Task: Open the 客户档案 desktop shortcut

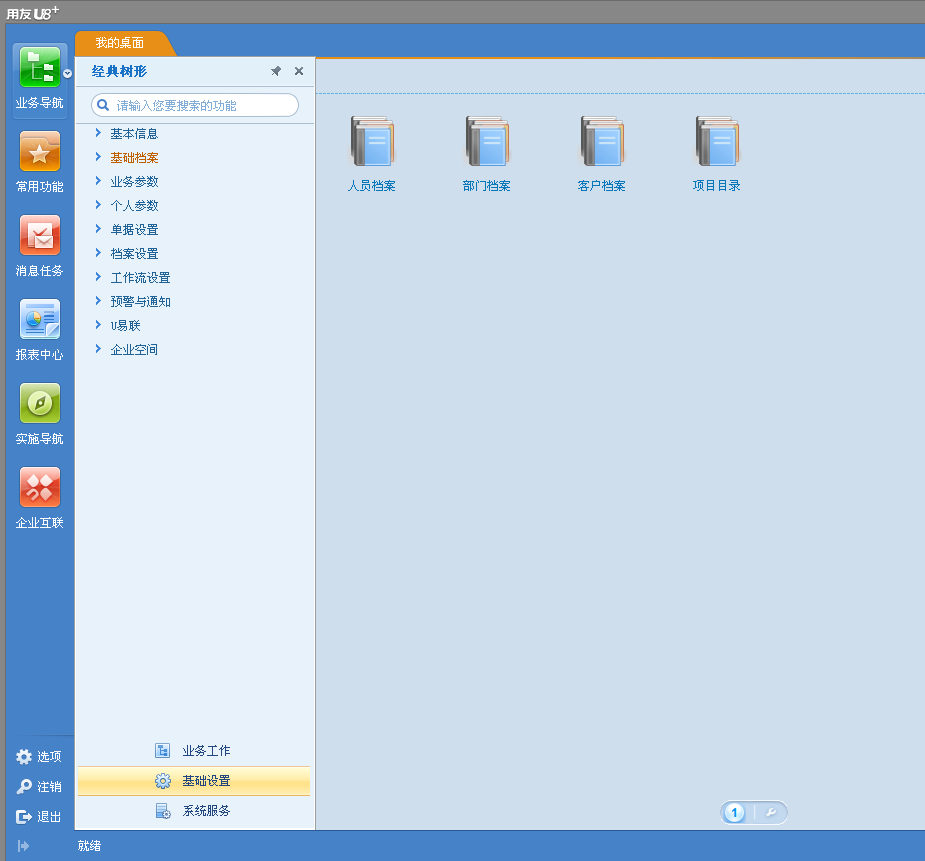Action: [602, 143]
